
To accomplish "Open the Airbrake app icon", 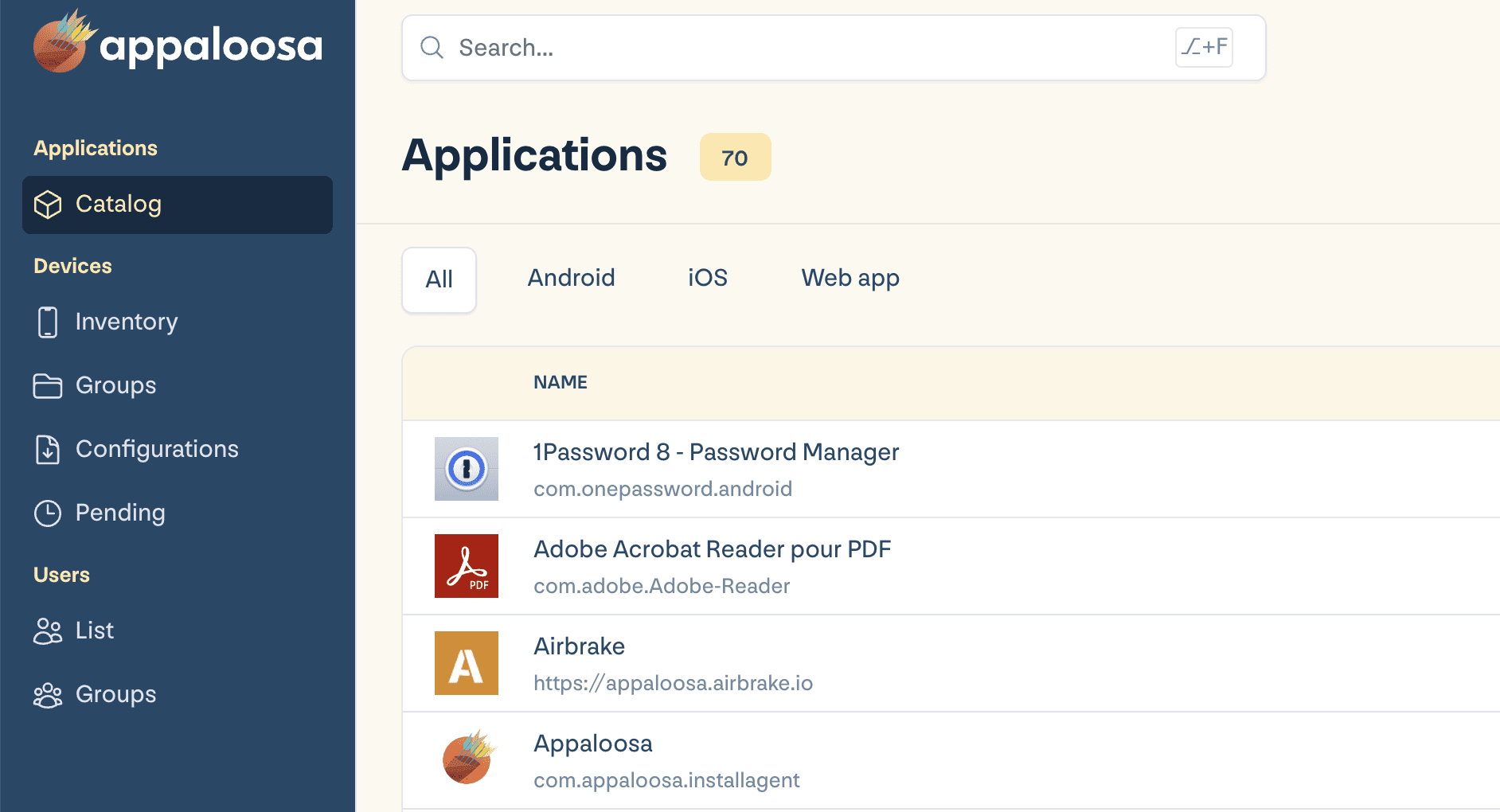I will [x=467, y=663].
